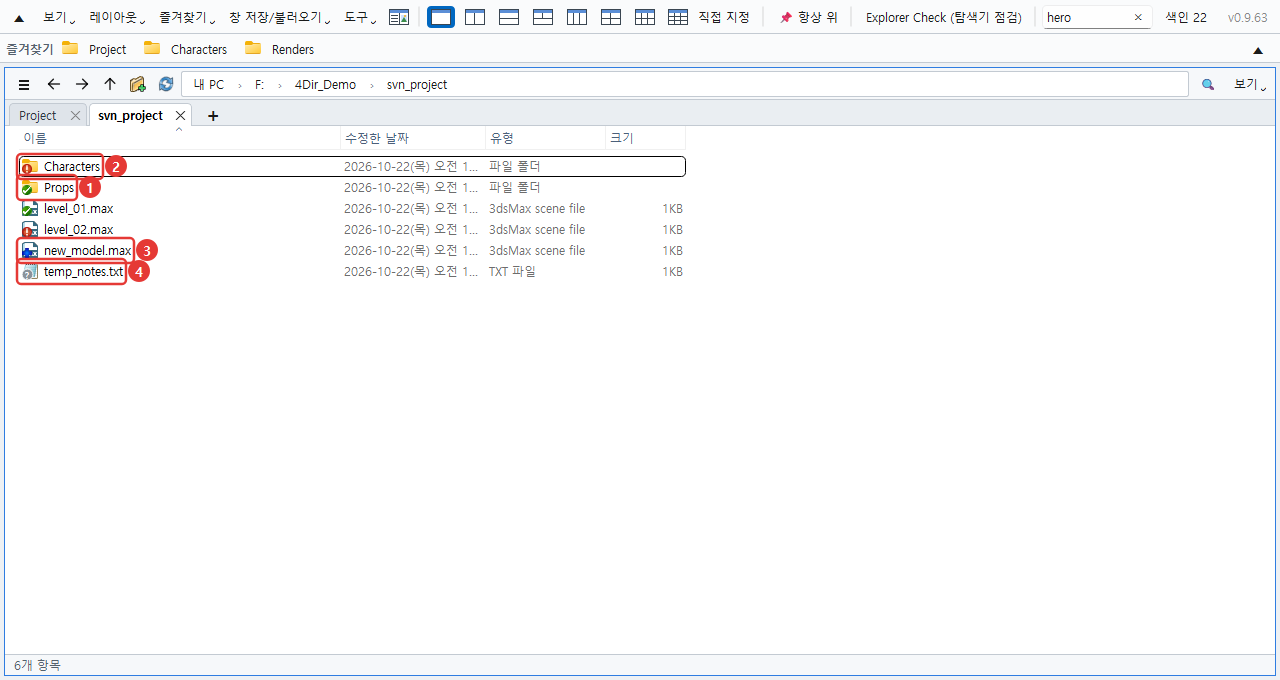This screenshot has height=680, width=1280.
Task: Click the 즐겨찾기 label on the favorites bar
Action: click(x=30, y=49)
